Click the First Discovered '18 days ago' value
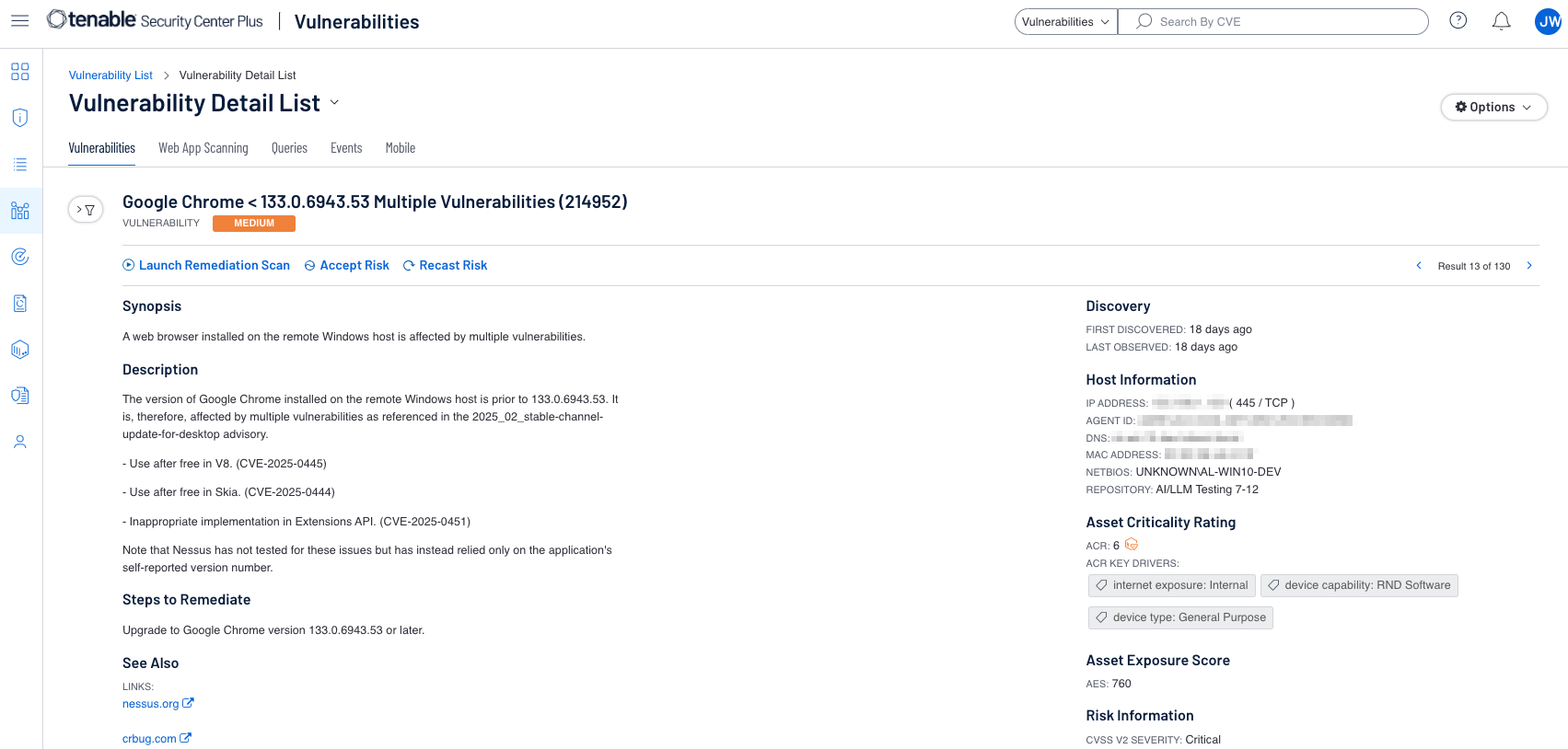This screenshot has width=1568, height=749. (x=1221, y=329)
